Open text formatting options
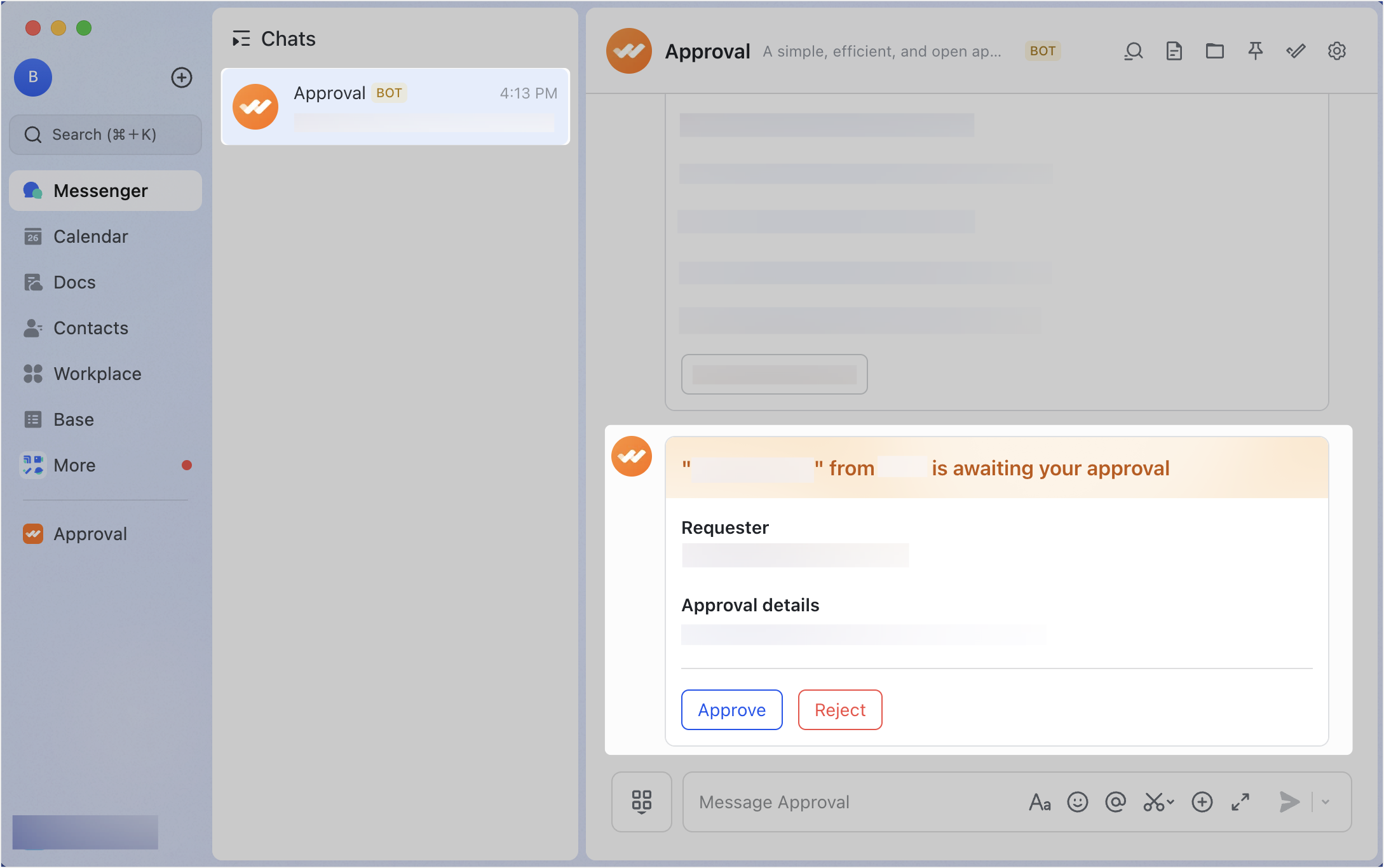This screenshot has height=868, width=1384. tap(1040, 802)
